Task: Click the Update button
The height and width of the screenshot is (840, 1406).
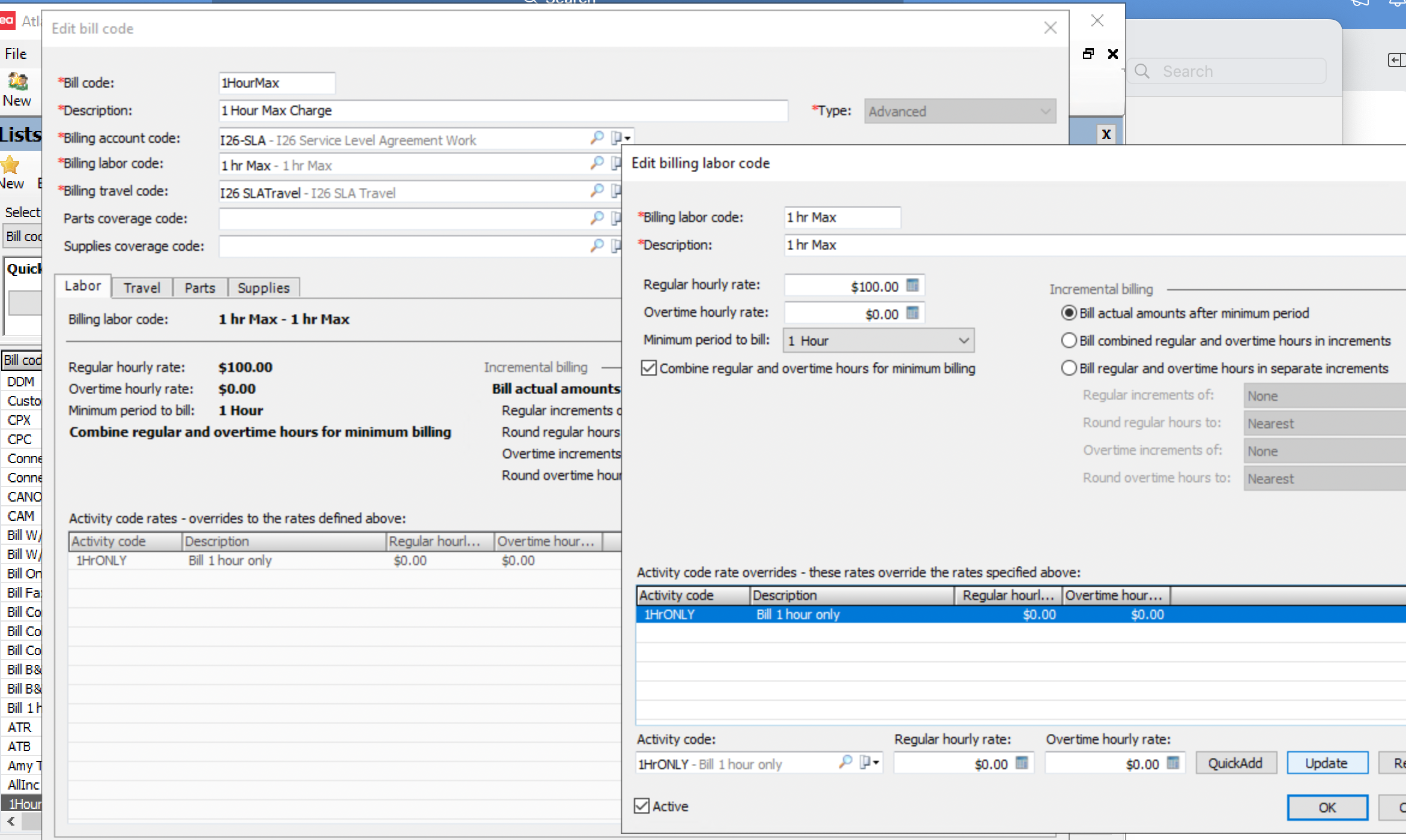Action: coord(1327,763)
